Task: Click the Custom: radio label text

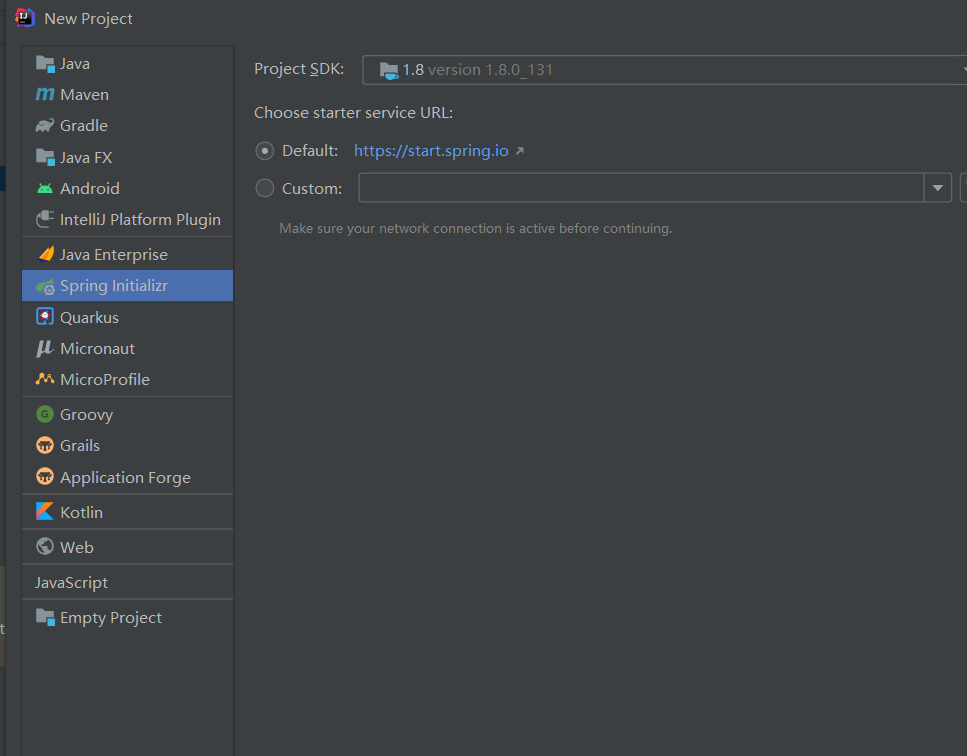Action: click(311, 189)
